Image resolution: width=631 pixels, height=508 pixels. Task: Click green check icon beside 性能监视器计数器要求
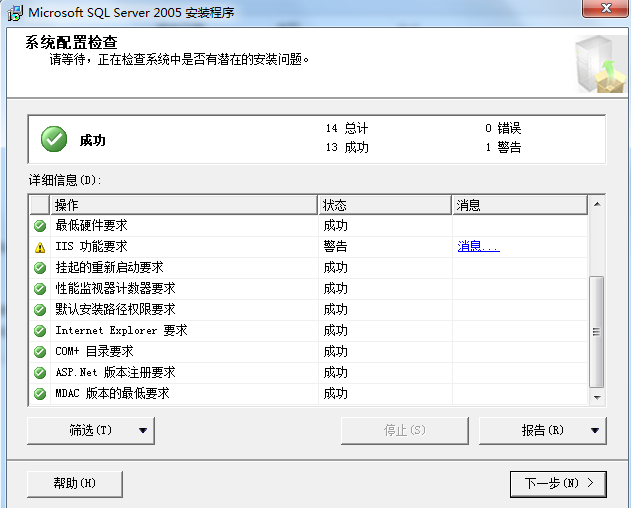(x=40, y=289)
